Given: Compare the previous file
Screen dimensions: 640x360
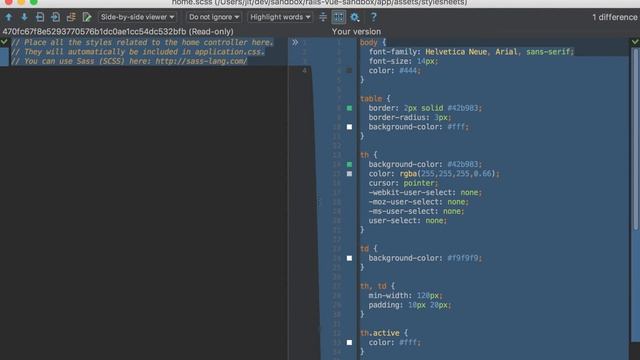Looking at the screenshot, I should (x=40, y=17).
